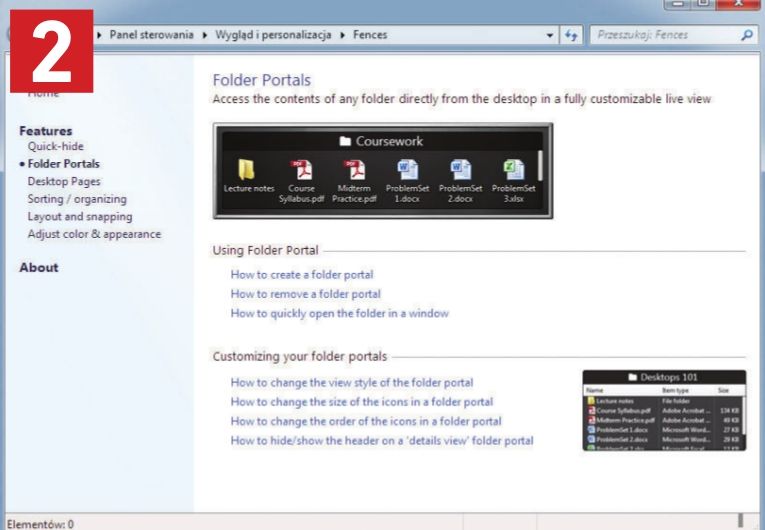This screenshot has width=765, height=530.
Task: Open Desktop Pages in the sidebar
Action: click(x=64, y=181)
